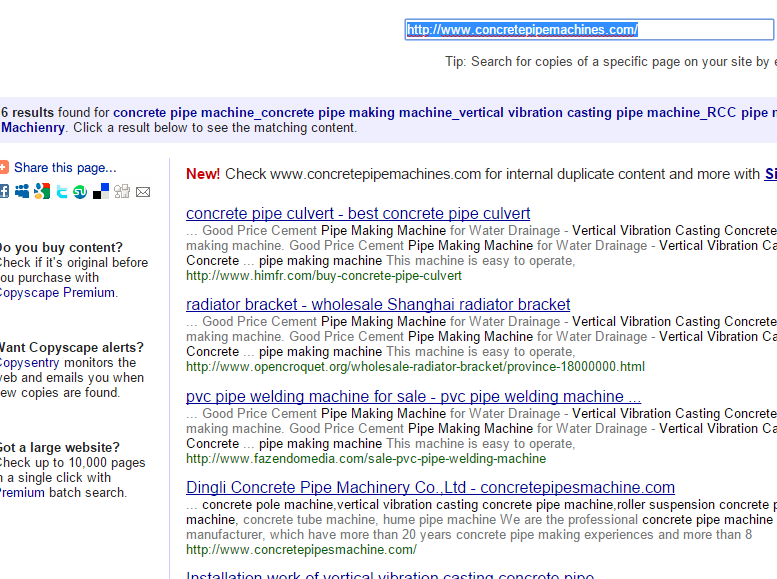Click the URL search input field
Screen dimensions: 777x579
pos(589,30)
